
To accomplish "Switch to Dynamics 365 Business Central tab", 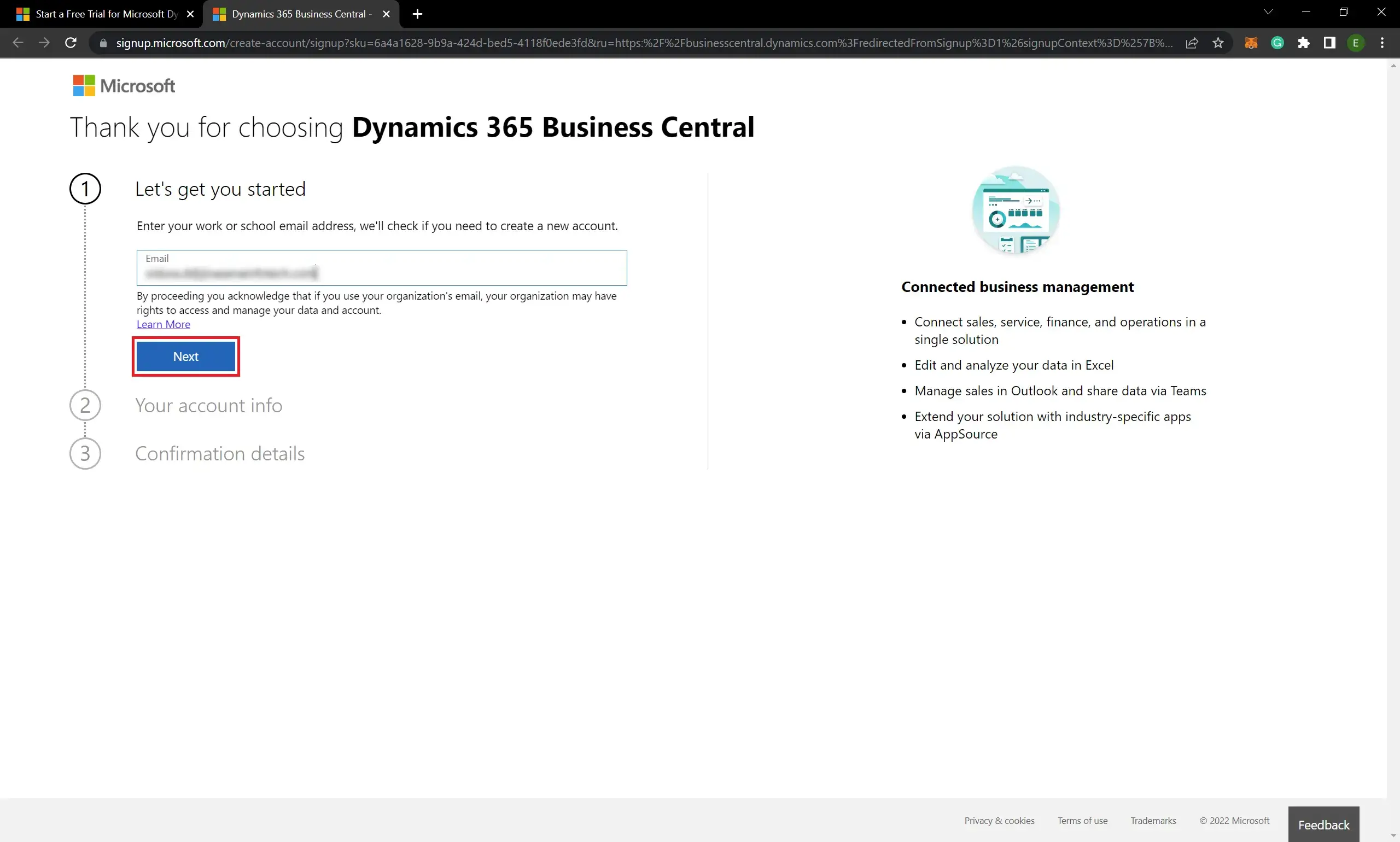I will click(301, 14).
